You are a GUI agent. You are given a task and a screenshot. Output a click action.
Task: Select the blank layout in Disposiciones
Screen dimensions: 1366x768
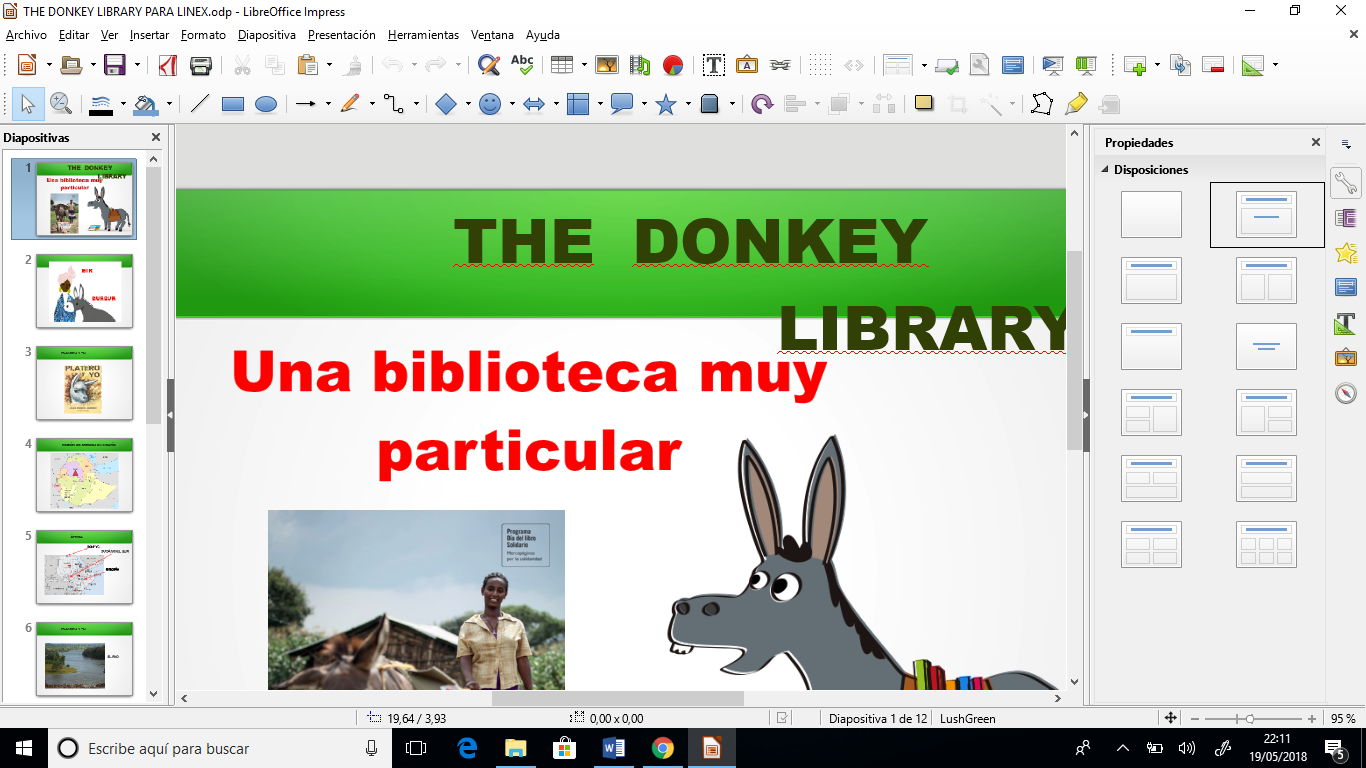[1151, 214]
